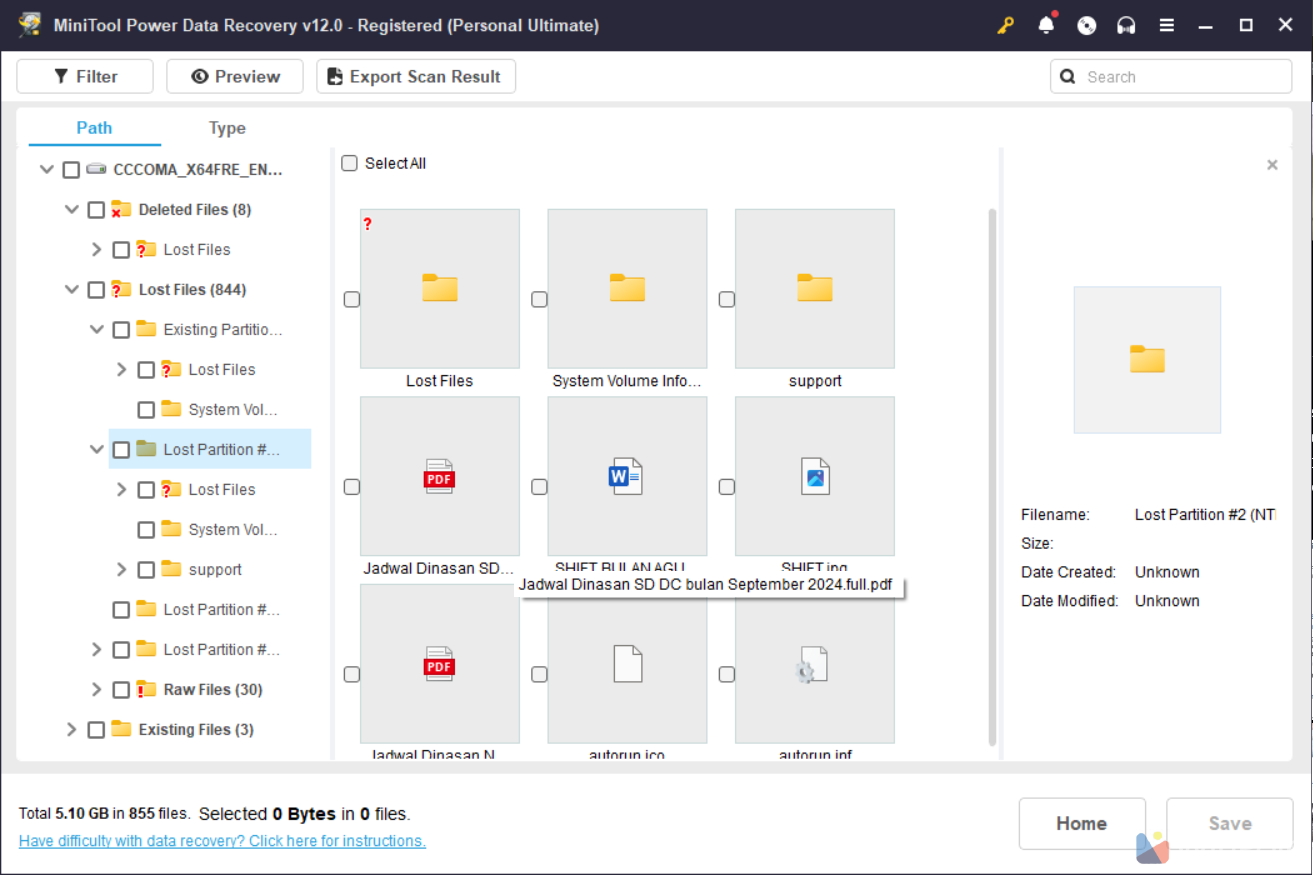Click the Export Scan Result button
This screenshot has width=1313, height=875.
415,77
